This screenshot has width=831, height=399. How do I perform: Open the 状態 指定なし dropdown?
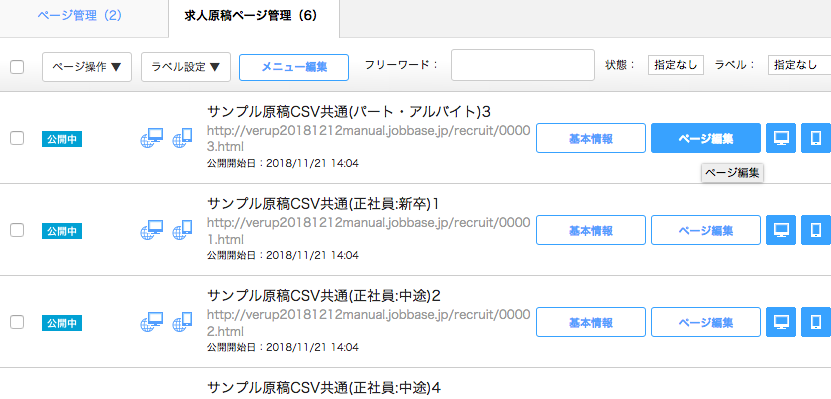(x=676, y=65)
